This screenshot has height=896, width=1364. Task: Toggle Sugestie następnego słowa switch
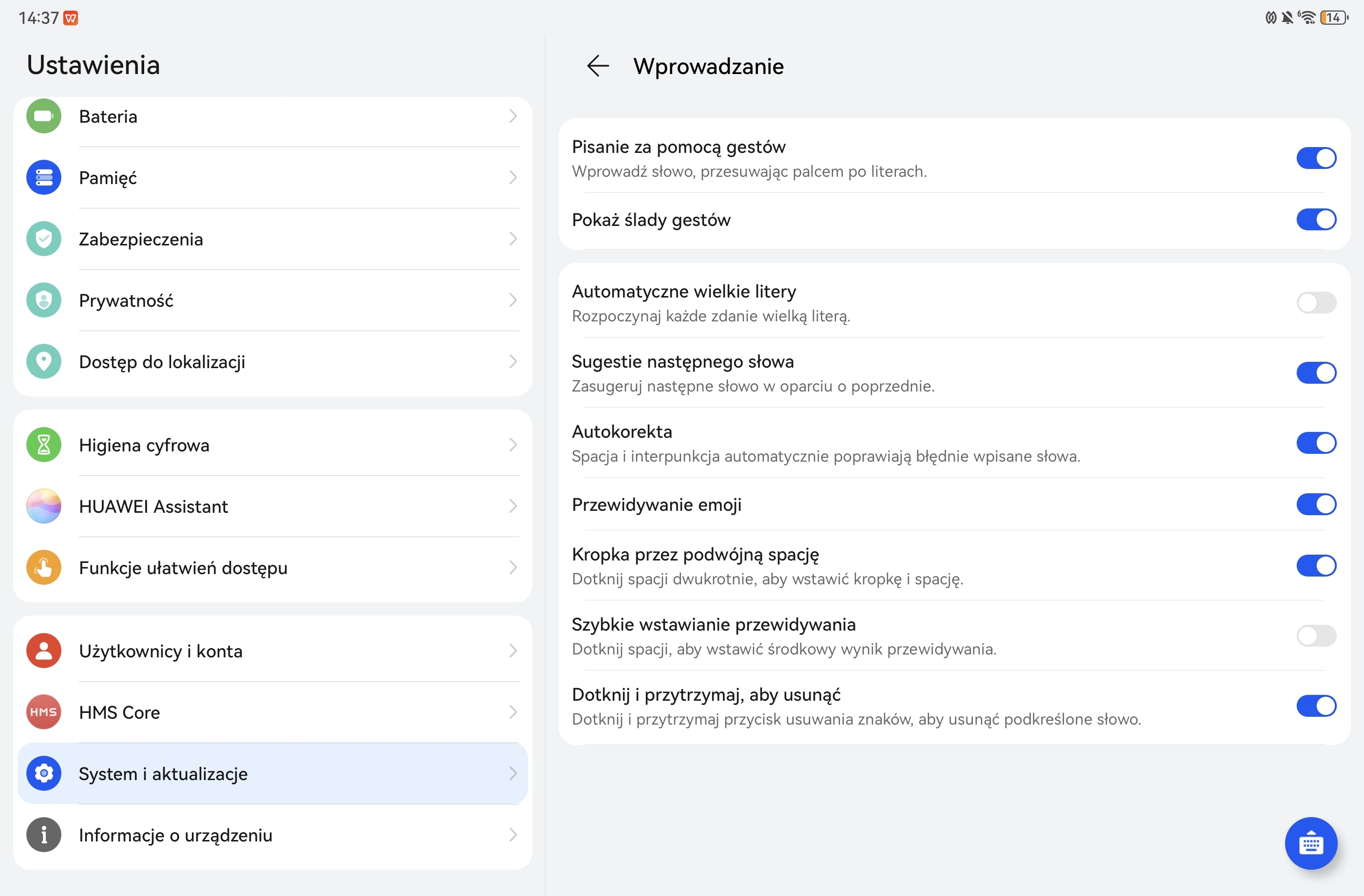pyautogui.click(x=1316, y=373)
